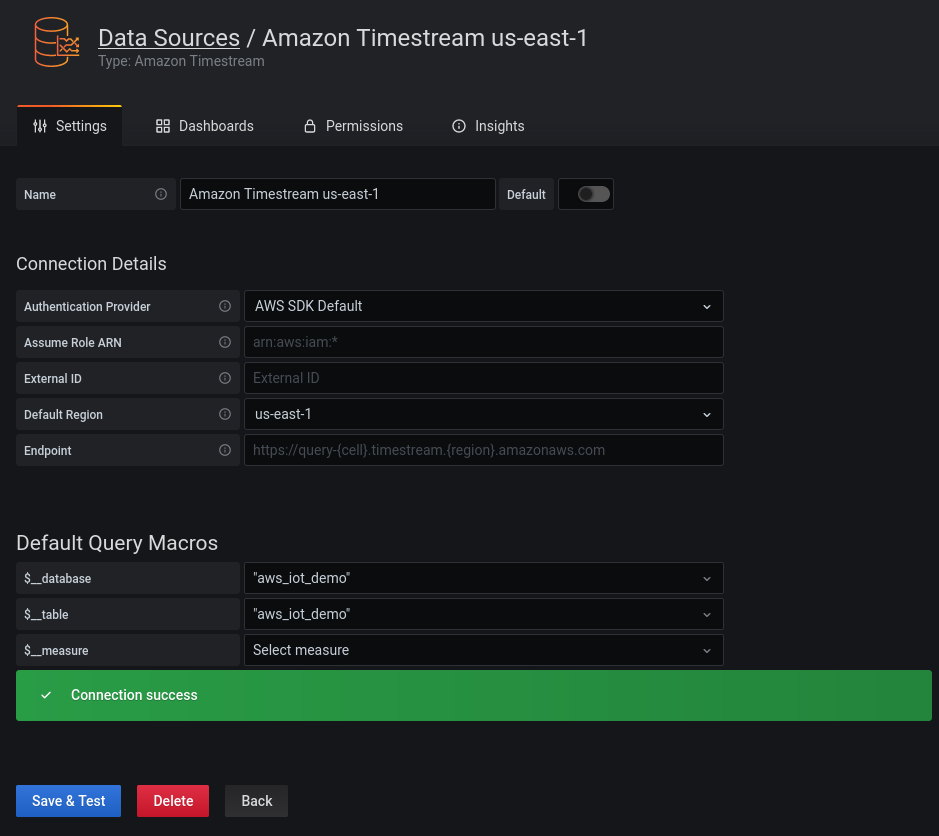Screen dimensions: 939x836
Task: Click the sliders icon on Settings tab
Action: pyautogui.click(x=40, y=126)
